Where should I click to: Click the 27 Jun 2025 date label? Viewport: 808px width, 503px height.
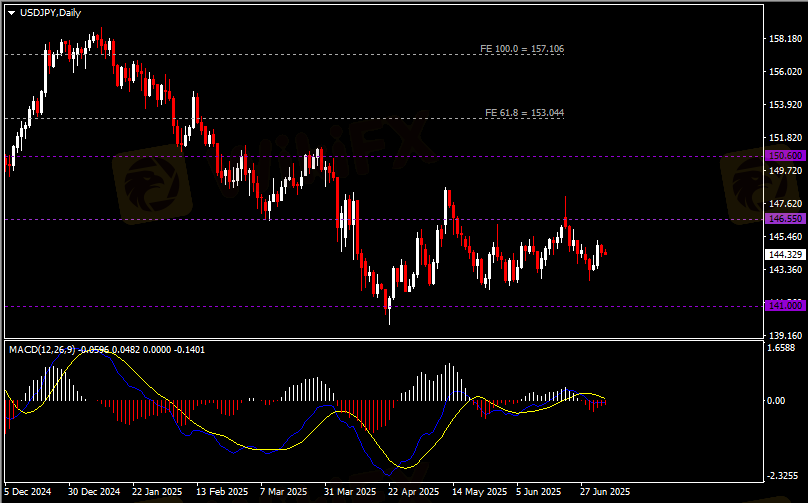tap(605, 492)
